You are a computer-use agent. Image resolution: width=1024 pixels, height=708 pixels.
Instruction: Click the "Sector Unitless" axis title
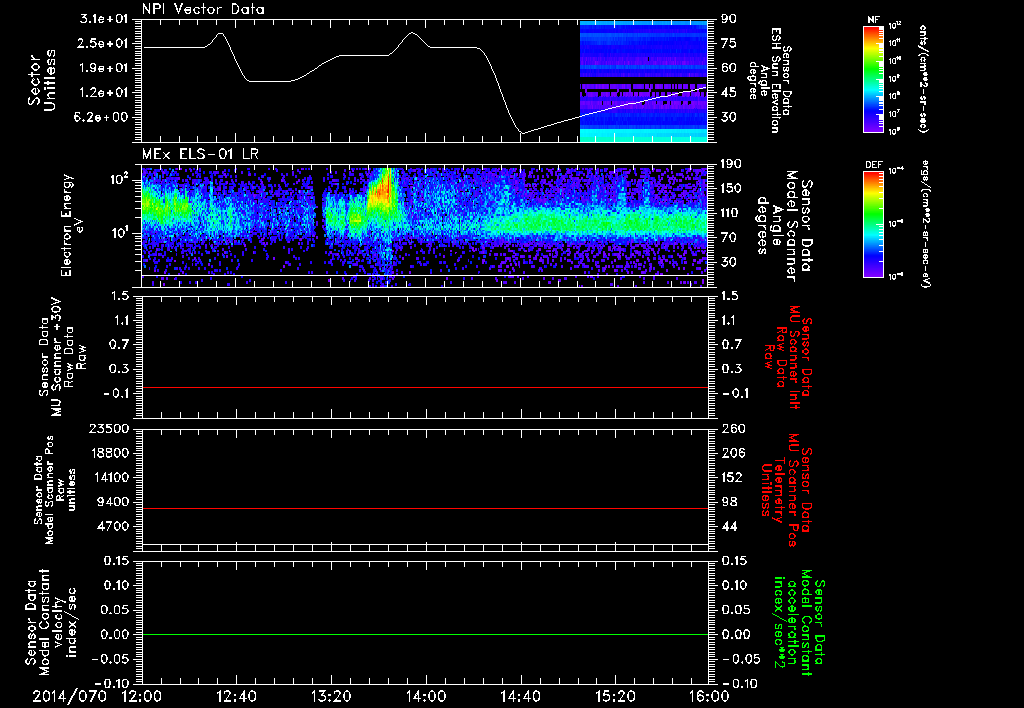click(42, 80)
